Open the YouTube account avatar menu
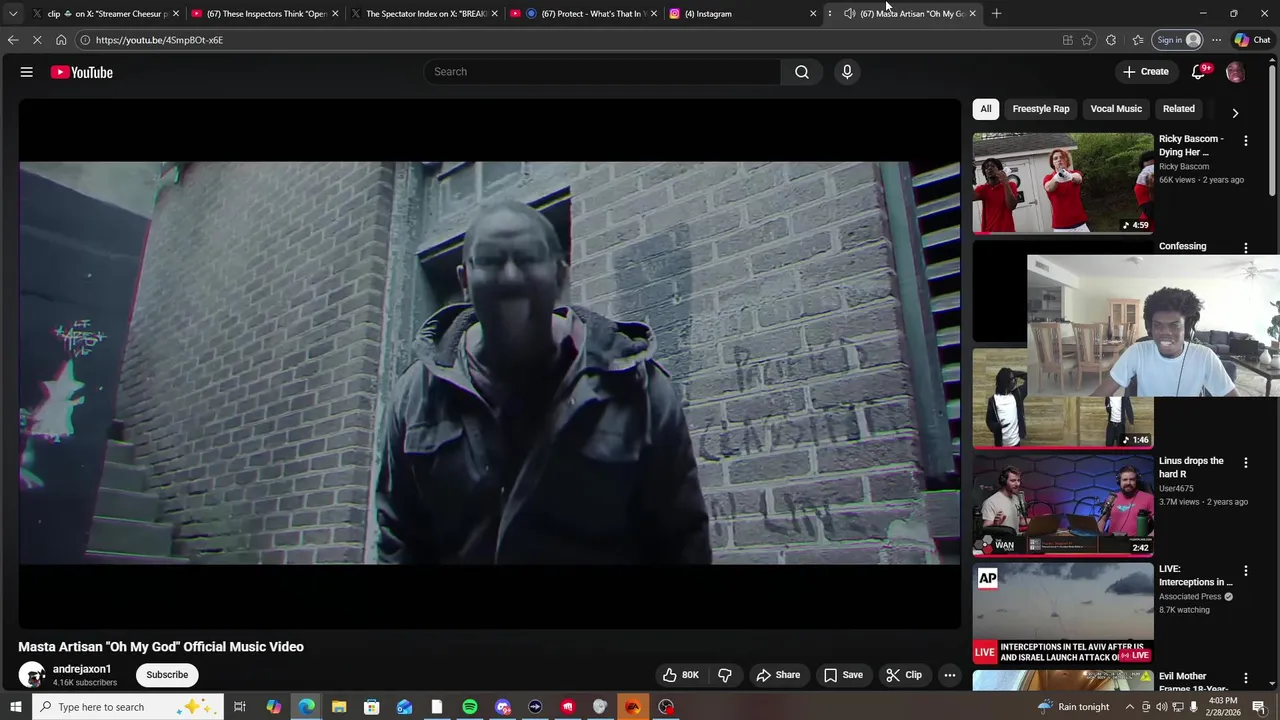The image size is (1280, 720). (x=1235, y=72)
